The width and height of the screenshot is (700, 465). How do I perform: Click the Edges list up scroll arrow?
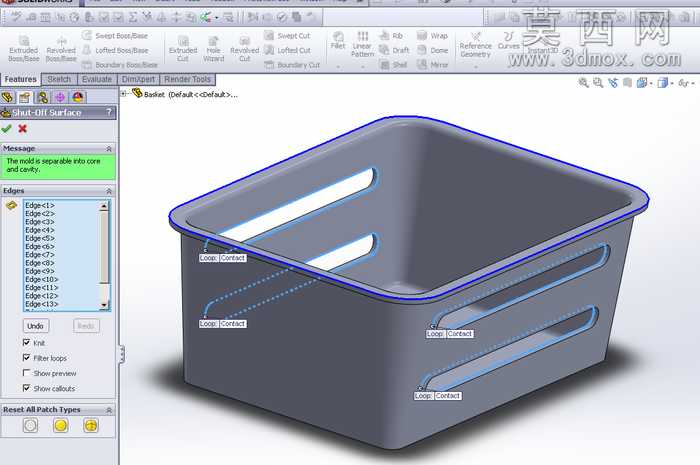(104, 206)
